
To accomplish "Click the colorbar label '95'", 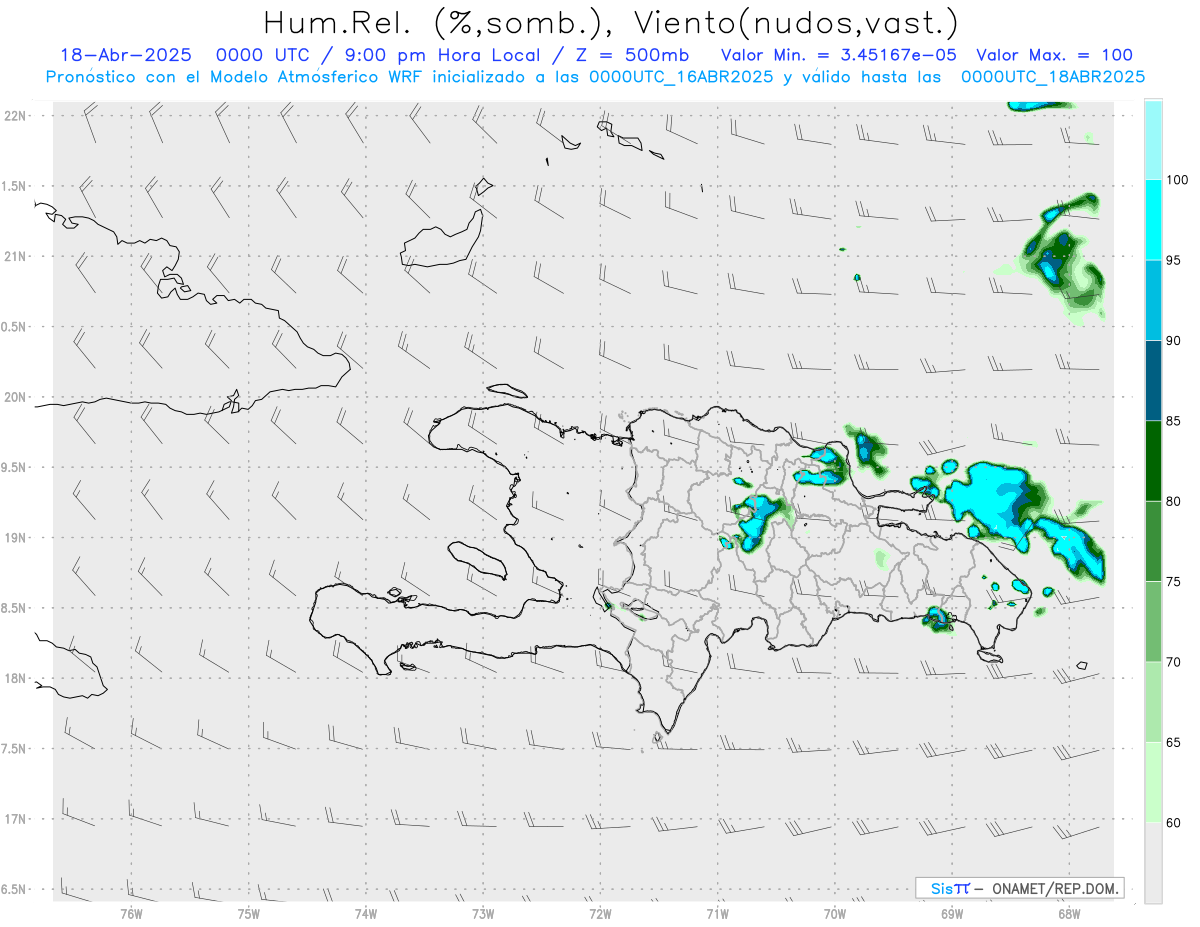I will point(1174,260).
